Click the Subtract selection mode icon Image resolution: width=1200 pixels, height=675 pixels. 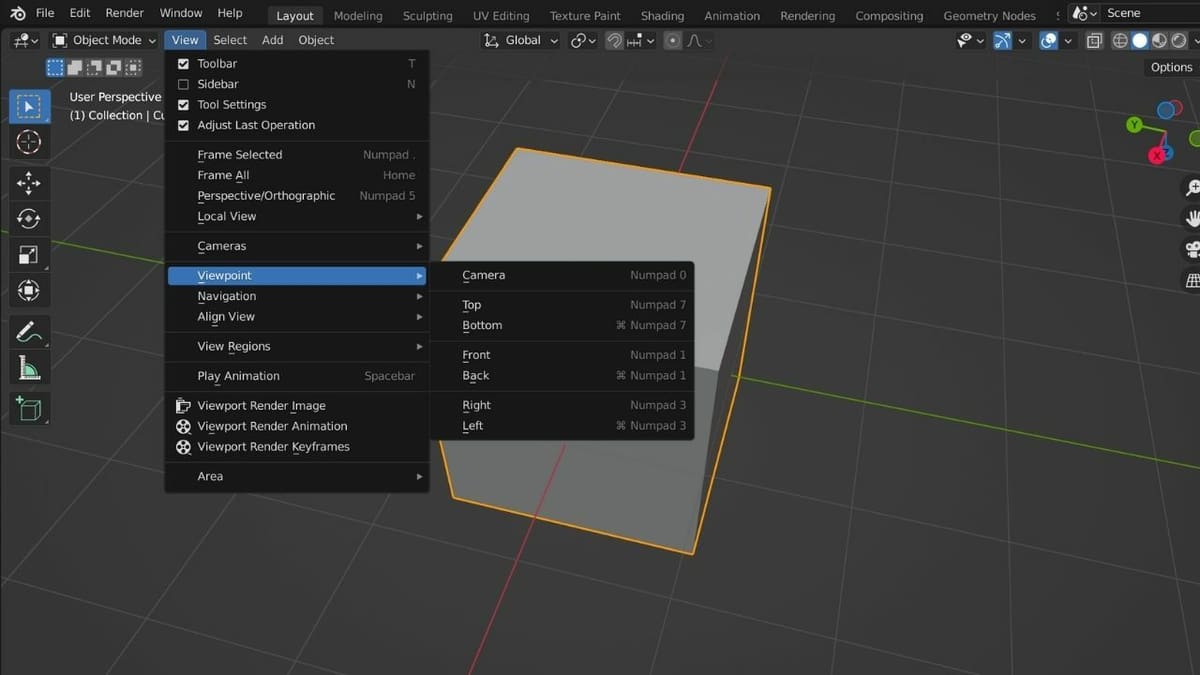94,68
